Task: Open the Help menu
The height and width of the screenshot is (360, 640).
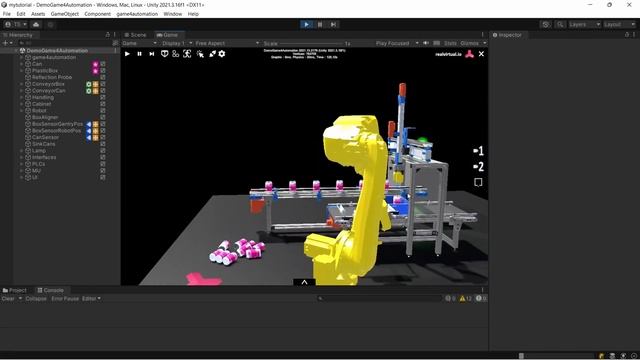Action: (x=193, y=14)
